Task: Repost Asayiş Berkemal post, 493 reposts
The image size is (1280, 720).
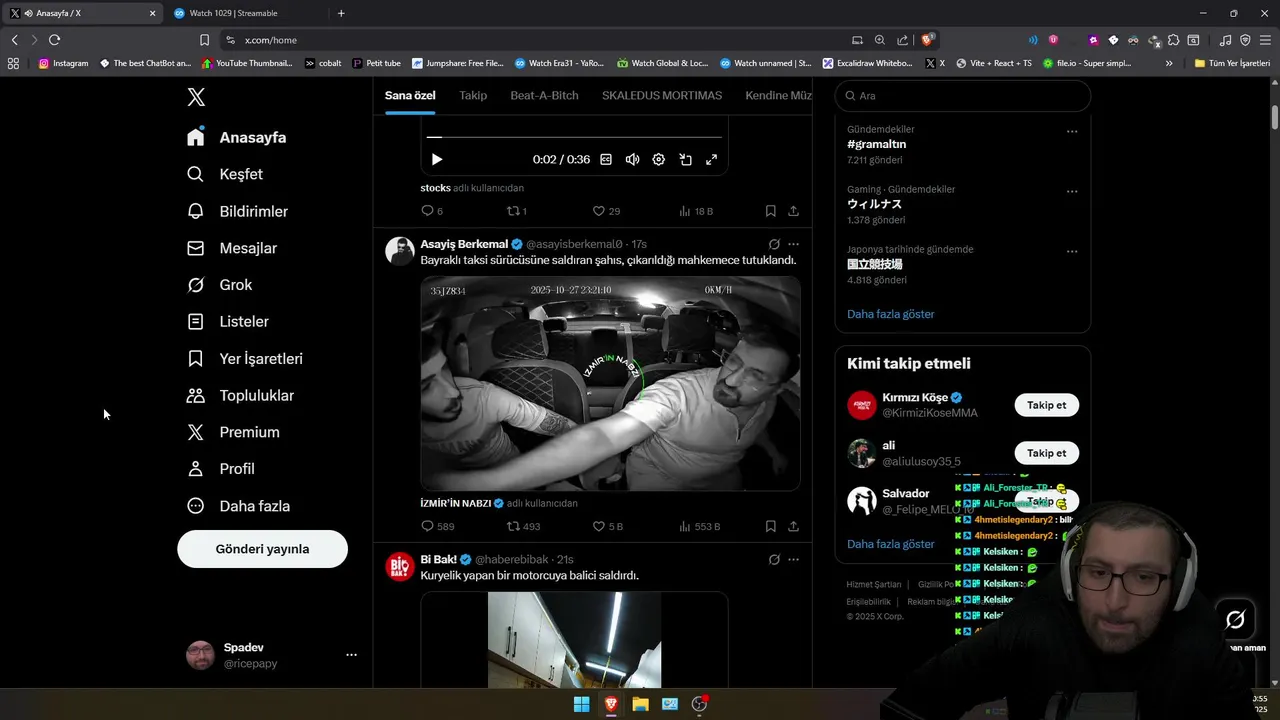Action: [x=523, y=526]
